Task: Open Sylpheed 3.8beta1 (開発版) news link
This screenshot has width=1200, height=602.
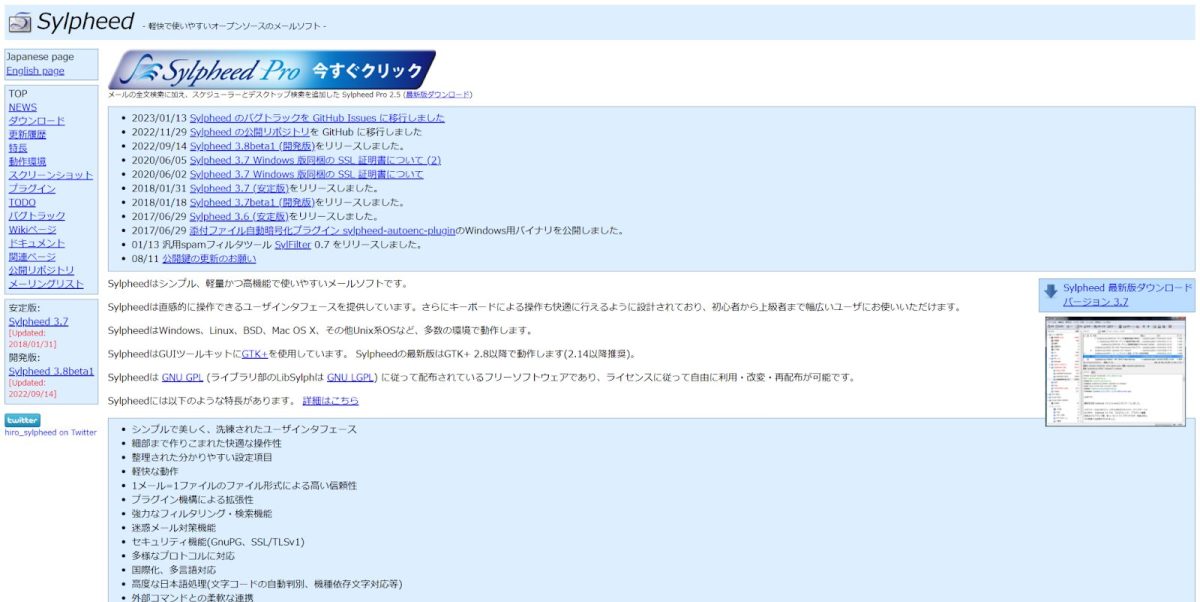Action: (252, 146)
